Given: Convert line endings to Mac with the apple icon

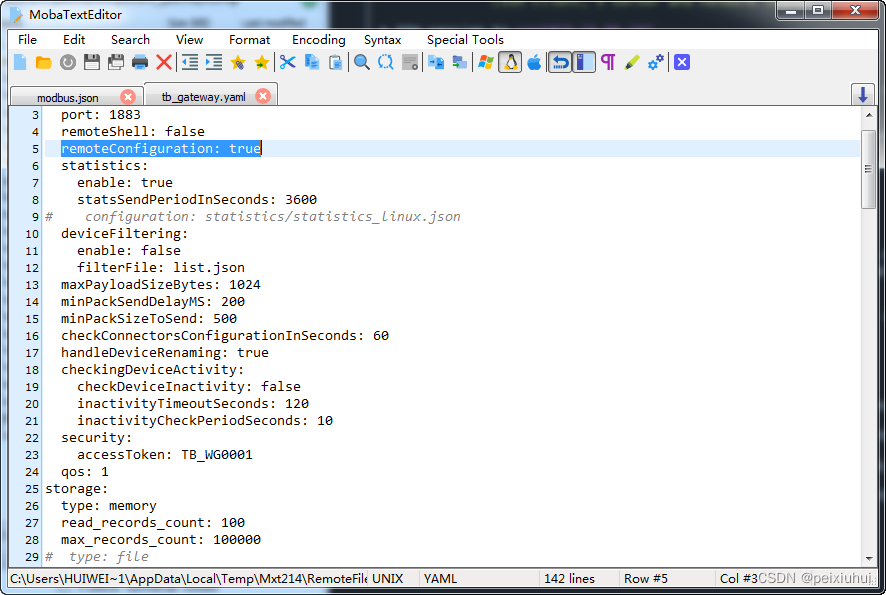Looking at the screenshot, I should coord(534,62).
